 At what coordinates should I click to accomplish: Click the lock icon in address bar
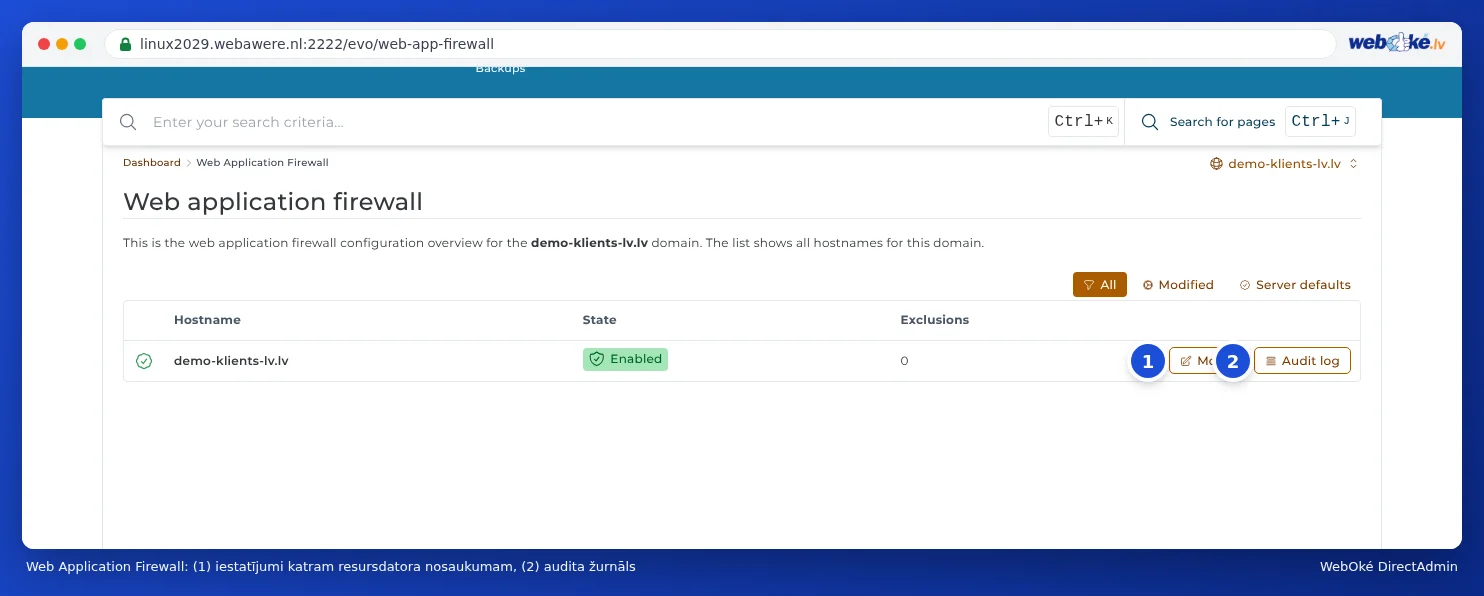click(x=125, y=44)
